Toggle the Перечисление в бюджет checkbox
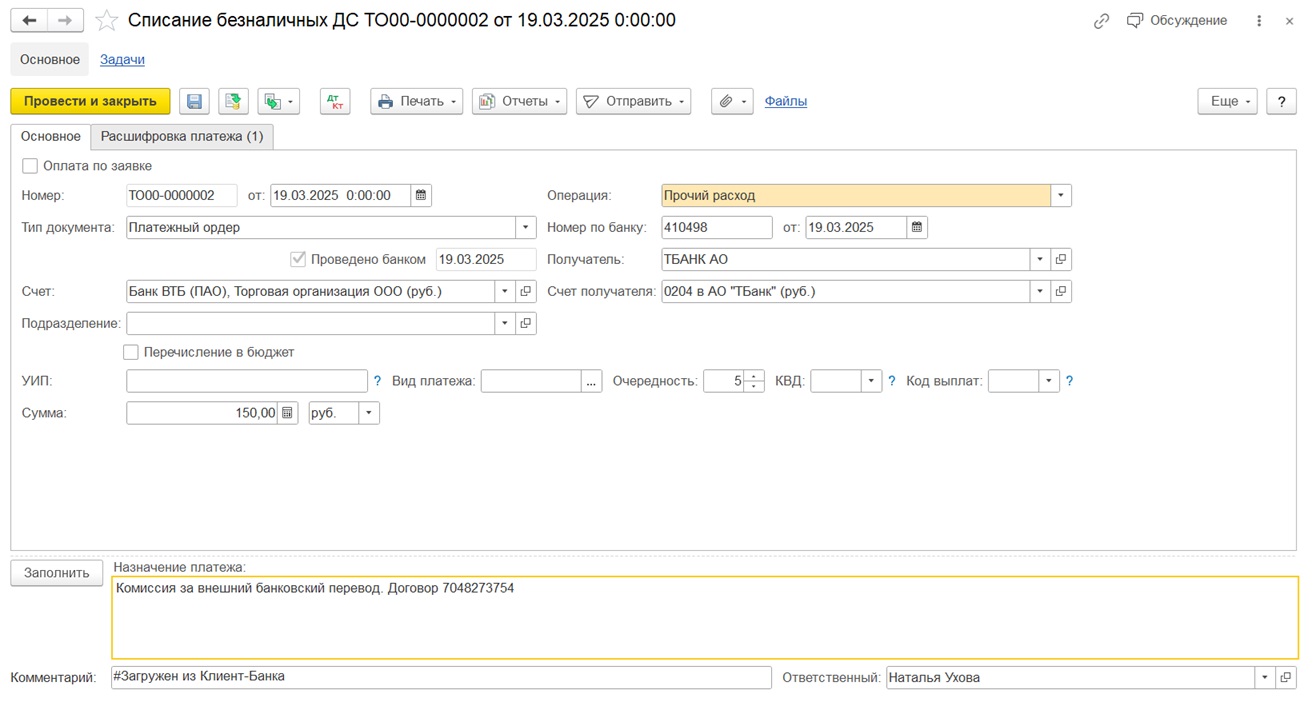Viewport: 1316px width, 710px height. (x=131, y=352)
